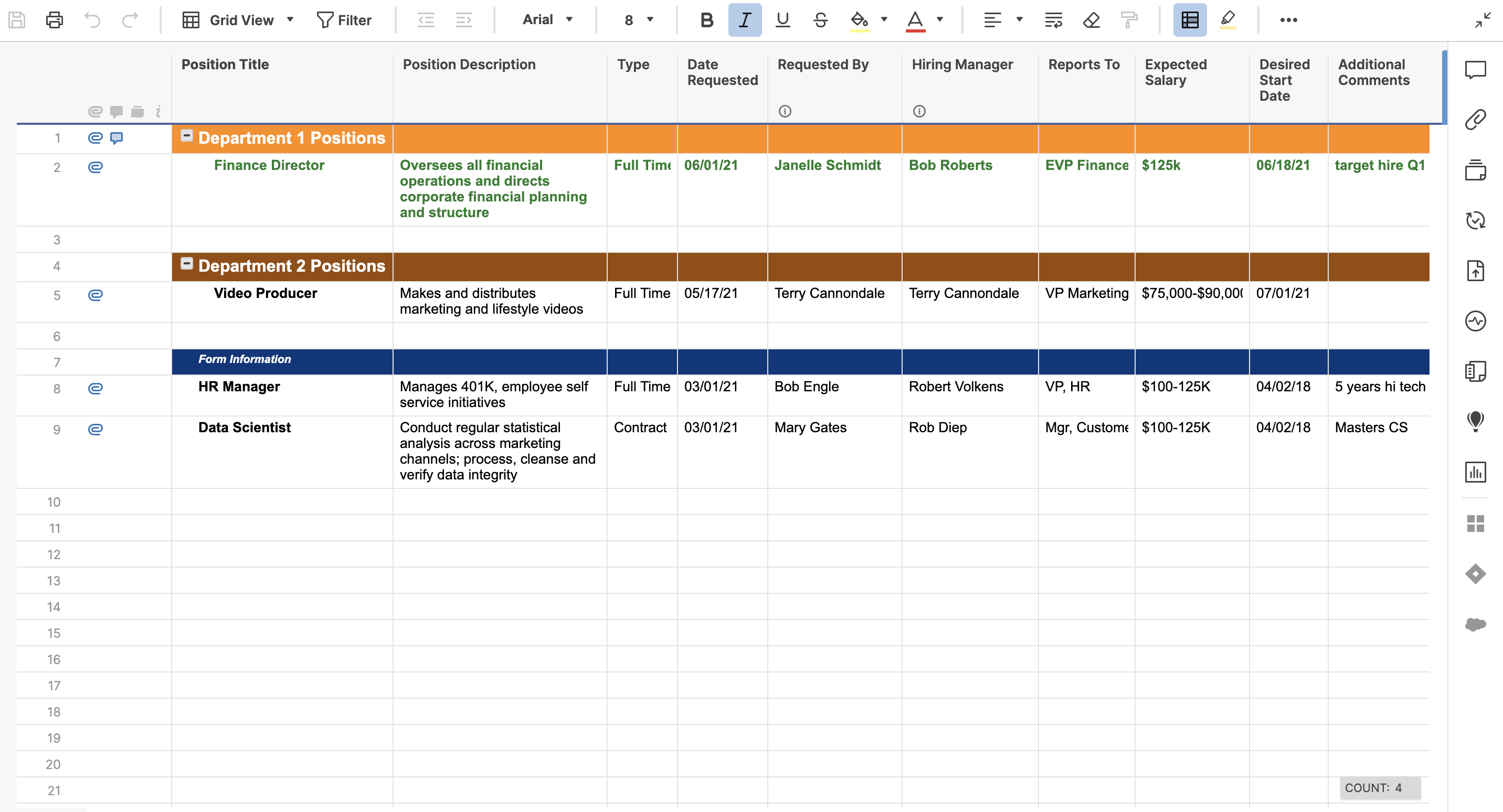1503x812 pixels.
Task: Open the more options ellipsis menu
Action: click(x=1288, y=20)
